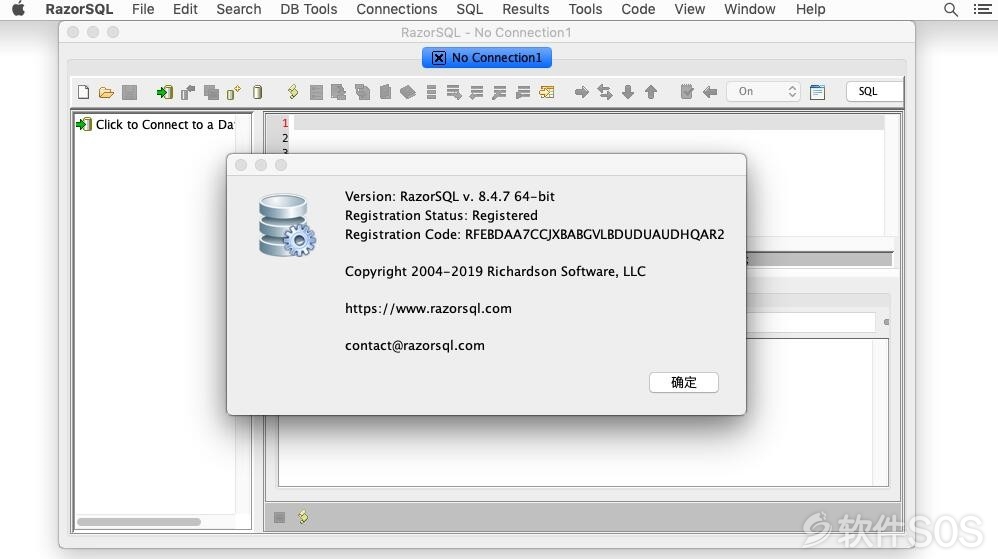Click the swap left-right arrows icon

pyautogui.click(x=605, y=92)
